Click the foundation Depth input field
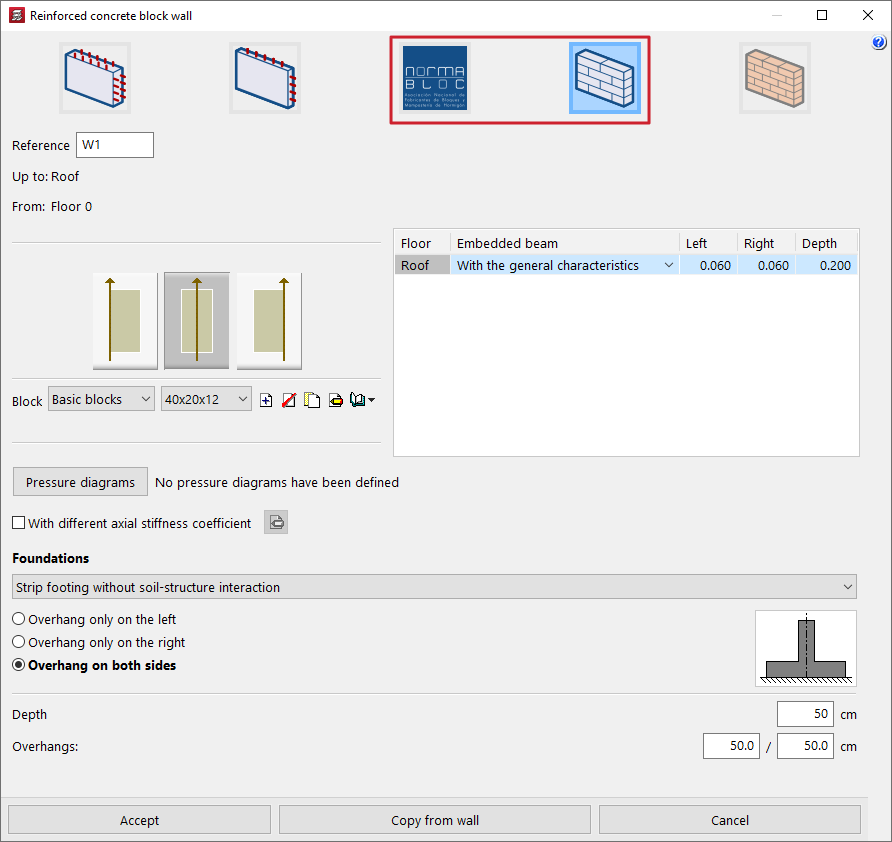Screen dimensions: 892x842 pyautogui.click(x=805, y=714)
